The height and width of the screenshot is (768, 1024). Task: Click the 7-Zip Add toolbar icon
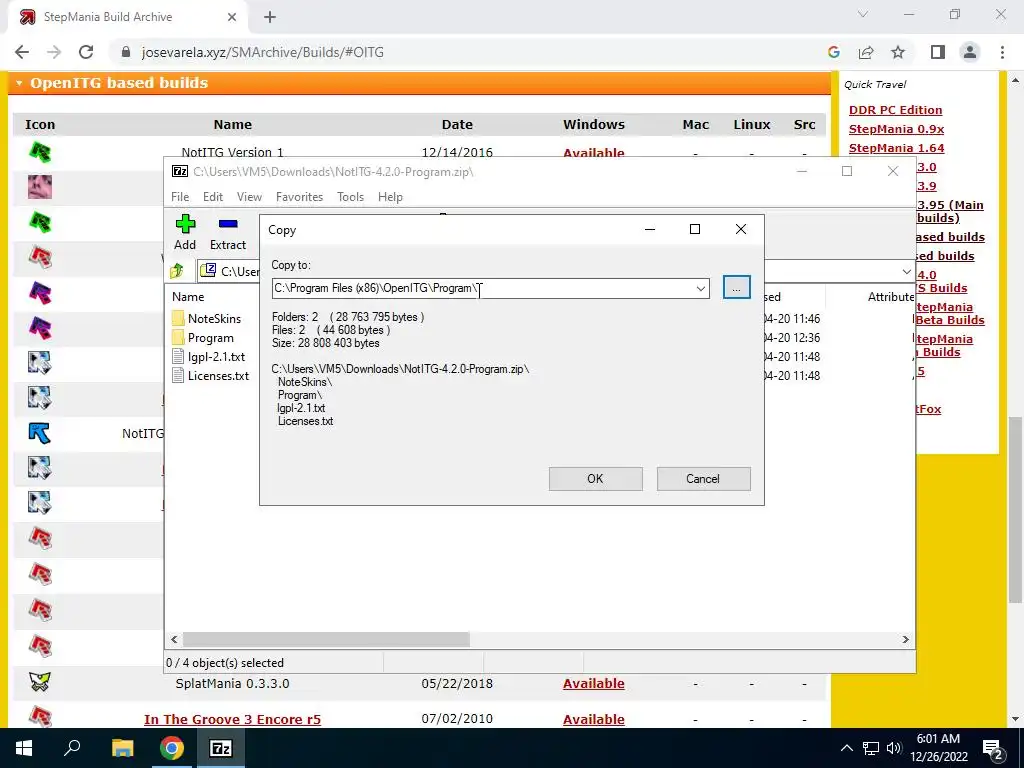pos(185,233)
